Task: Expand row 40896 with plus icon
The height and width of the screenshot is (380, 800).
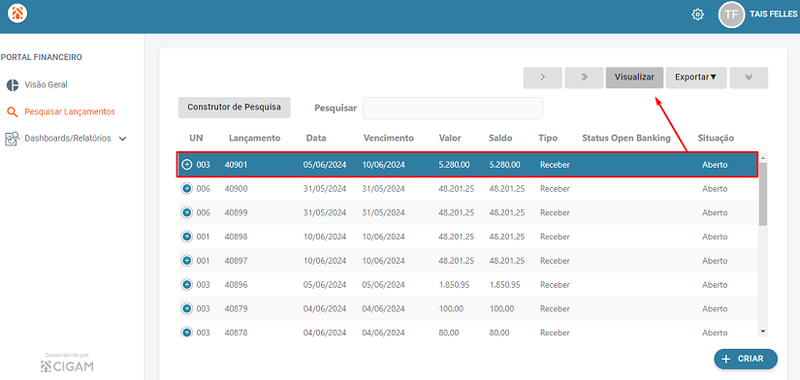Action: (186, 285)
